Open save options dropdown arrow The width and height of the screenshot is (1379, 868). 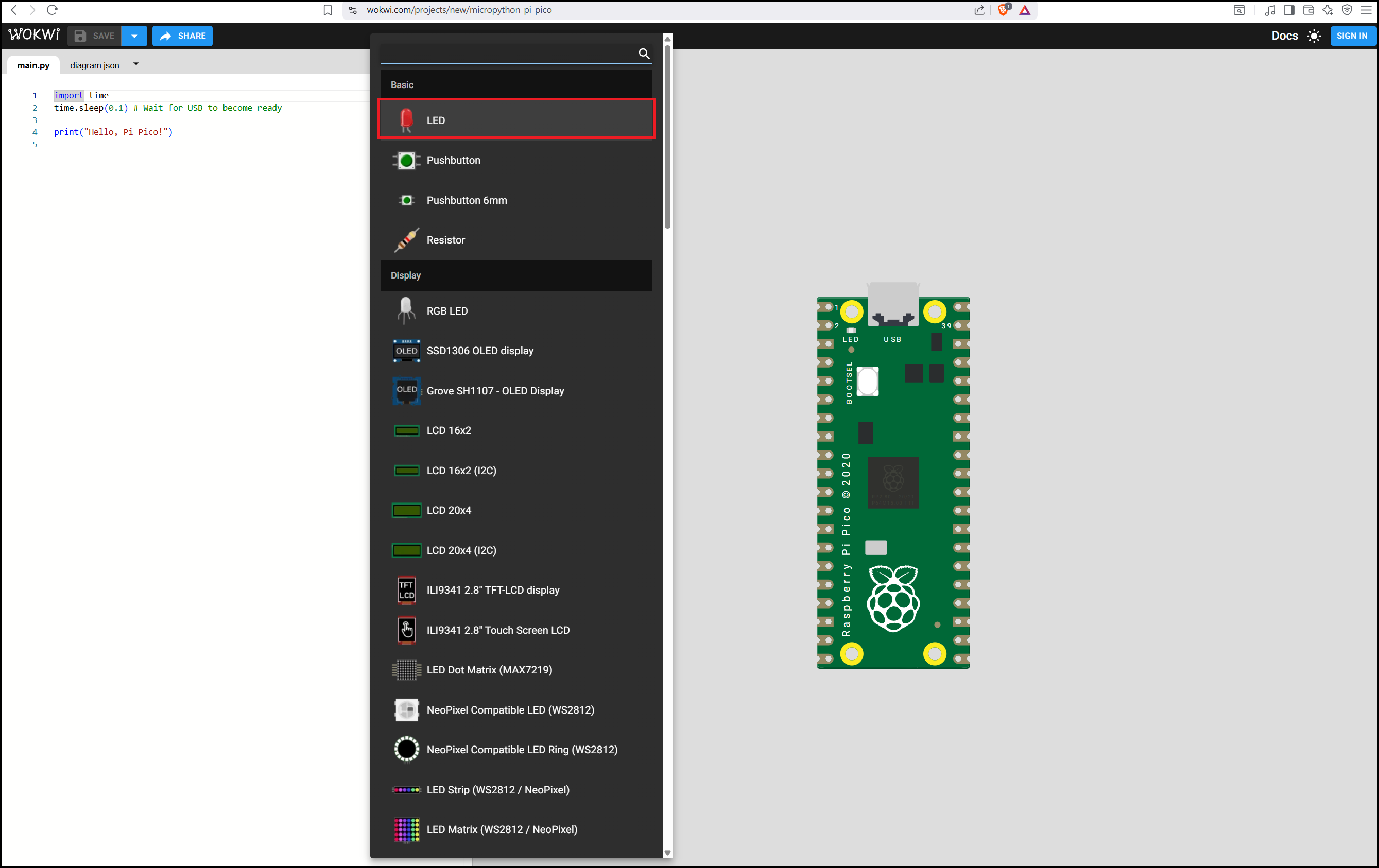134,36
